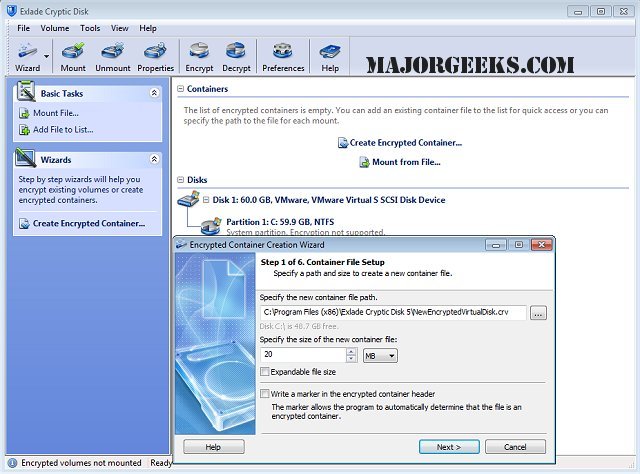
Task: Open the MB size unit dropdown
Action: tap(380, 356)
